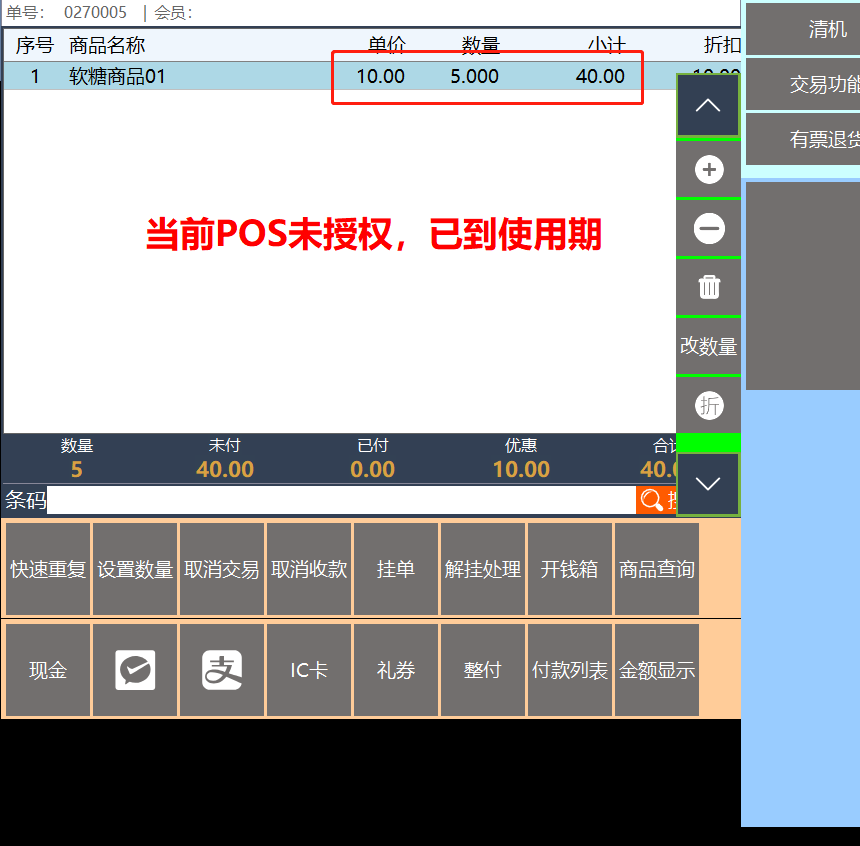
Task: Open the 折 discount icon
Action: click(709, 405)
